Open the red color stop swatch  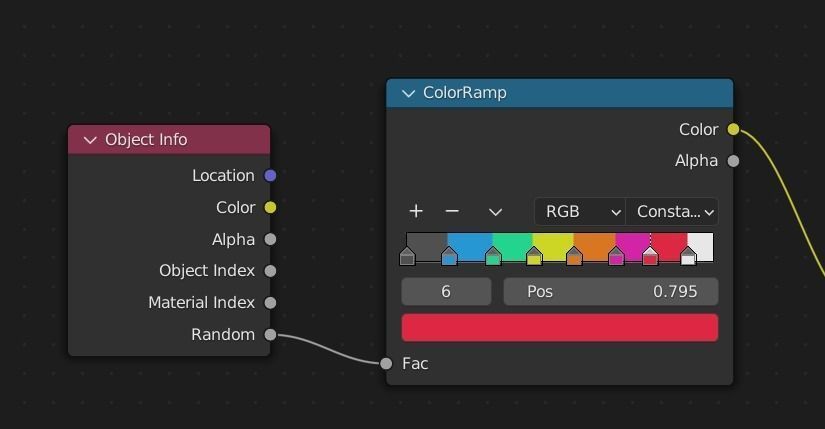click(559, 328)
